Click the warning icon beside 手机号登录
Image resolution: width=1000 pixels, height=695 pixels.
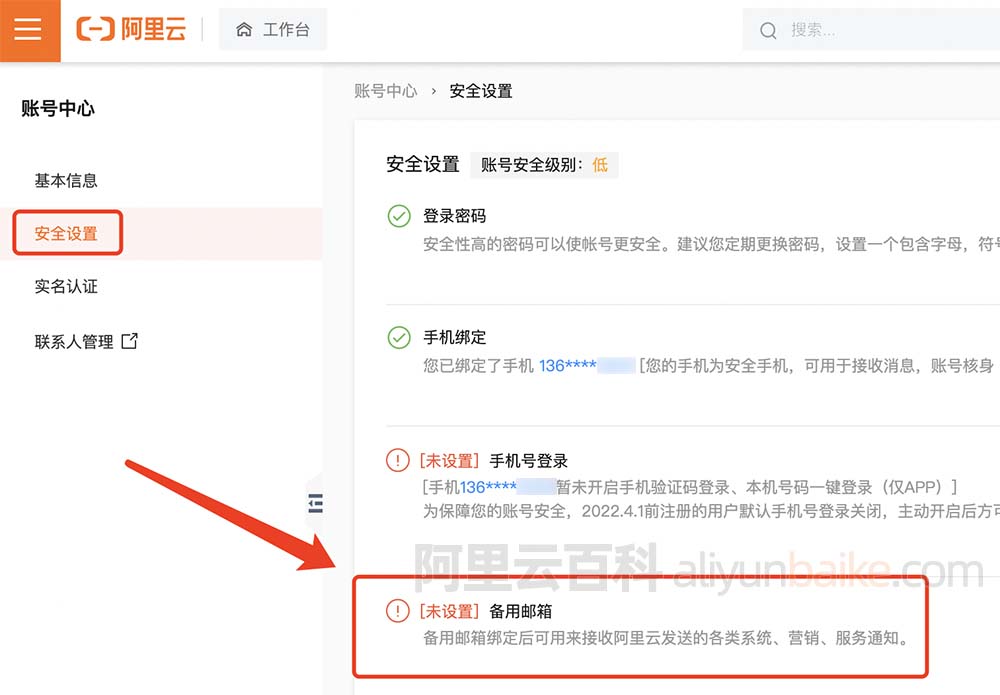coord(398,461)
